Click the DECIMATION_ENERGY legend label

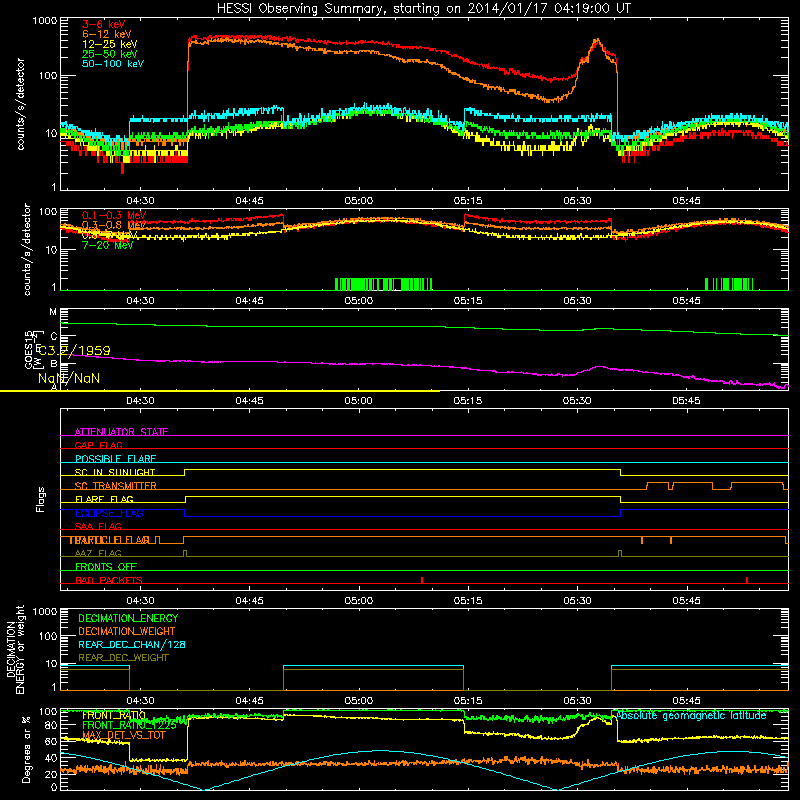(128, 618)
